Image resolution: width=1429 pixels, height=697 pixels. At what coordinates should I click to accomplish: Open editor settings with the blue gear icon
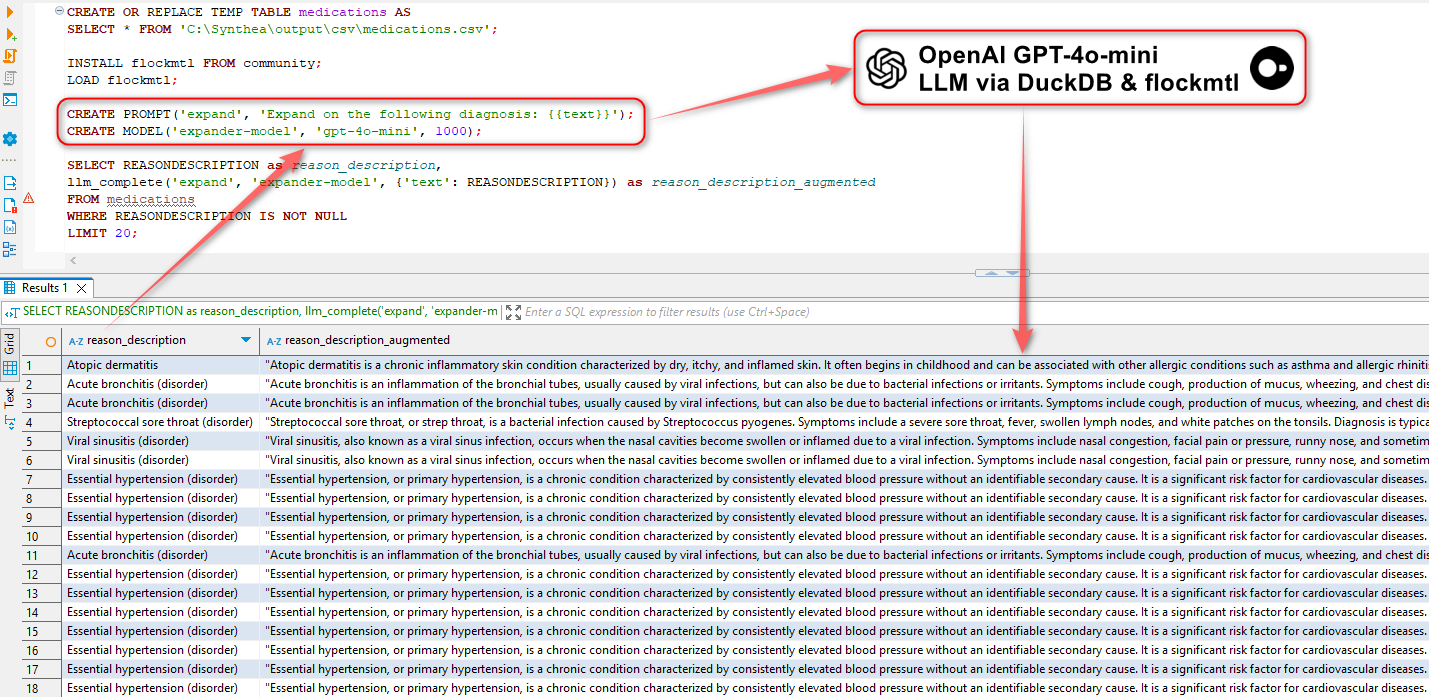pos(10,139)
